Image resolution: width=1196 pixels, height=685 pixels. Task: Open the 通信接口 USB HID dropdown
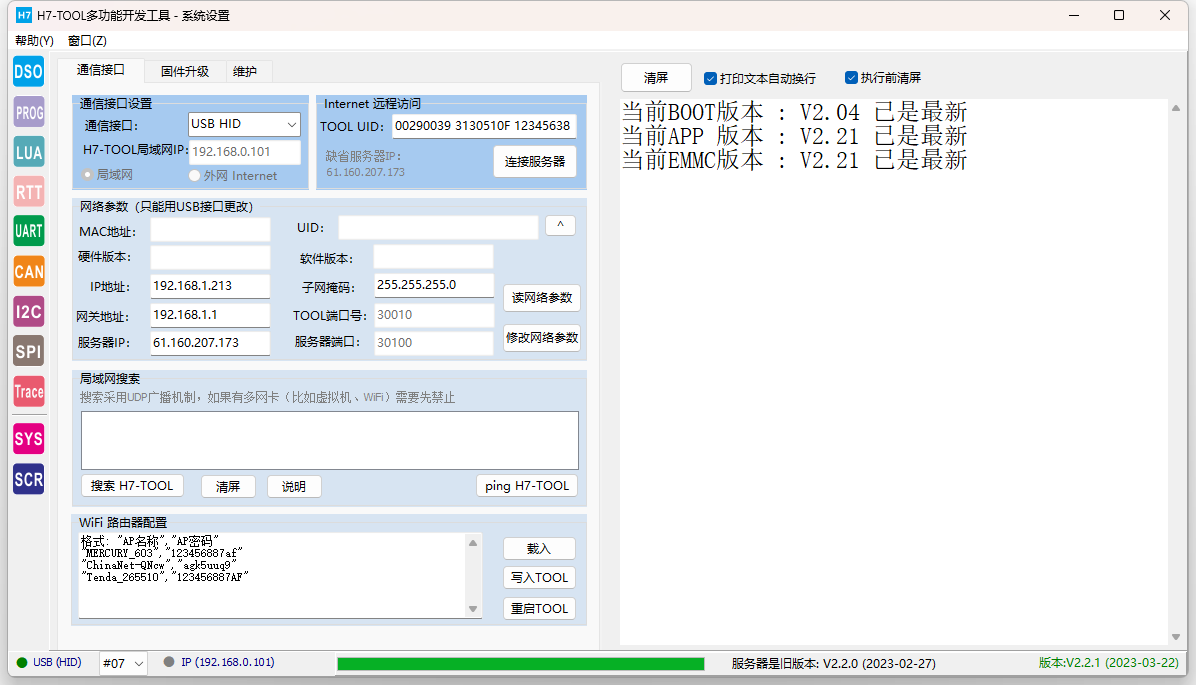coord(244,124)
